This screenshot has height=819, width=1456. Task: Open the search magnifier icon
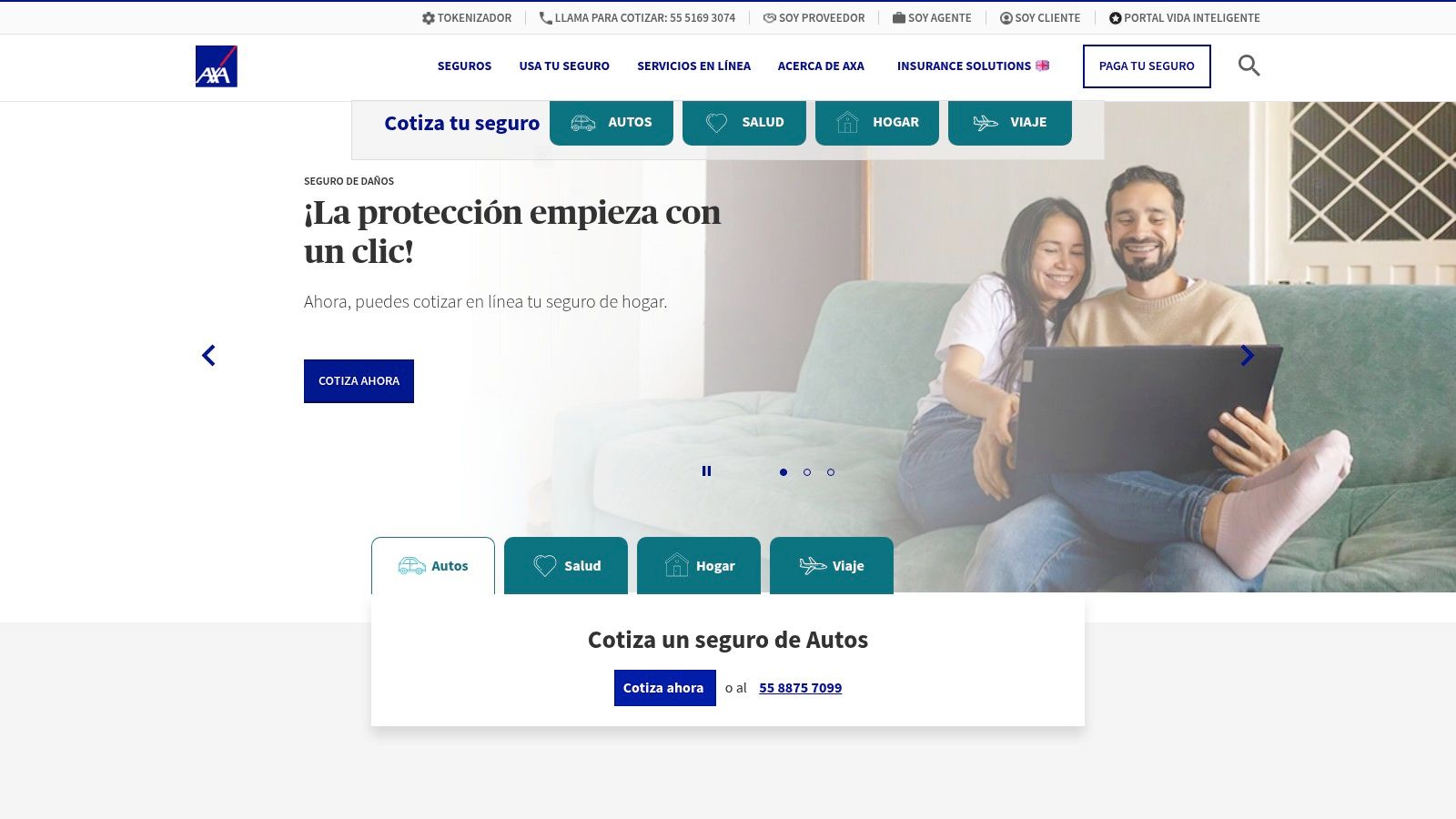(x=1249, y=66)
